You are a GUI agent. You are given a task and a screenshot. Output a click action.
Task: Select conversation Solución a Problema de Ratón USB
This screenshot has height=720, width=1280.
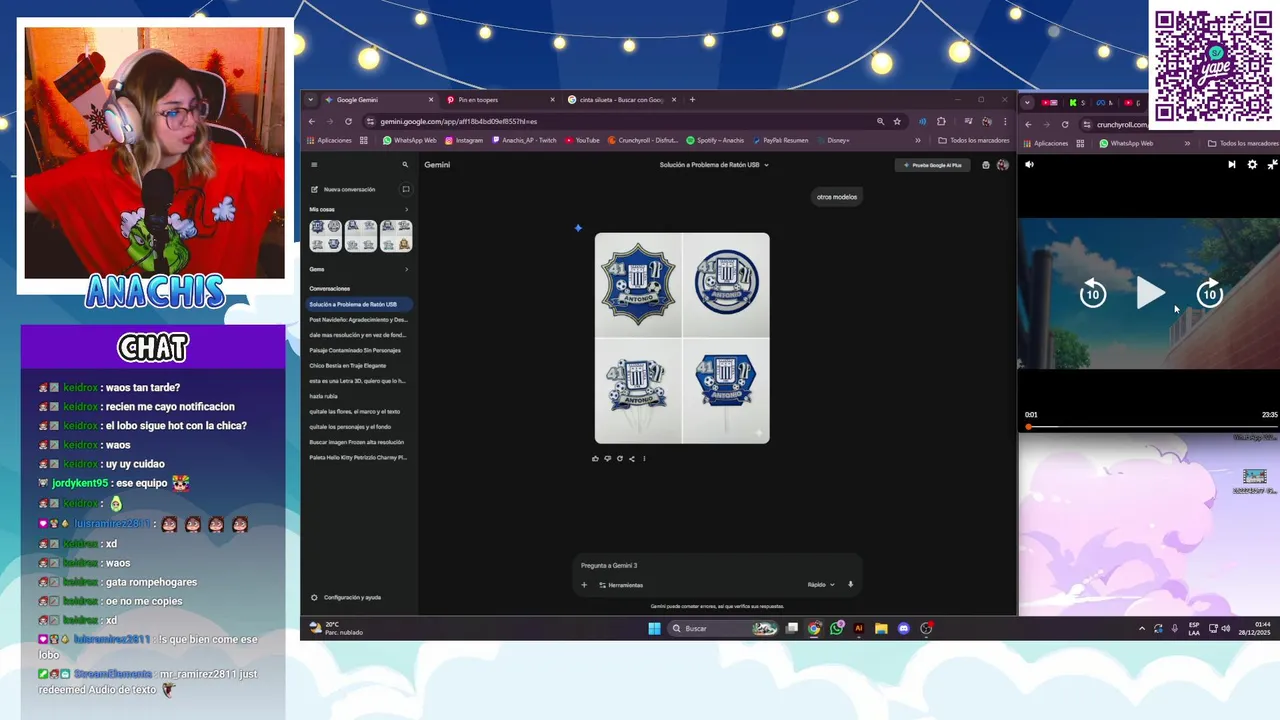pos(359,304)
